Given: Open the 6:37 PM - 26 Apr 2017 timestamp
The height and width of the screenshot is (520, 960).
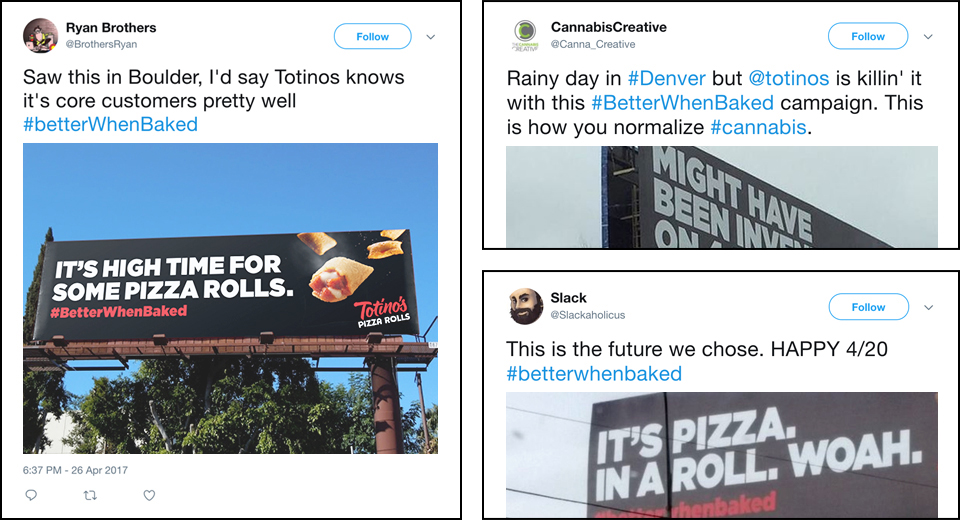Looking at the screenshot, I should point(75,470).
